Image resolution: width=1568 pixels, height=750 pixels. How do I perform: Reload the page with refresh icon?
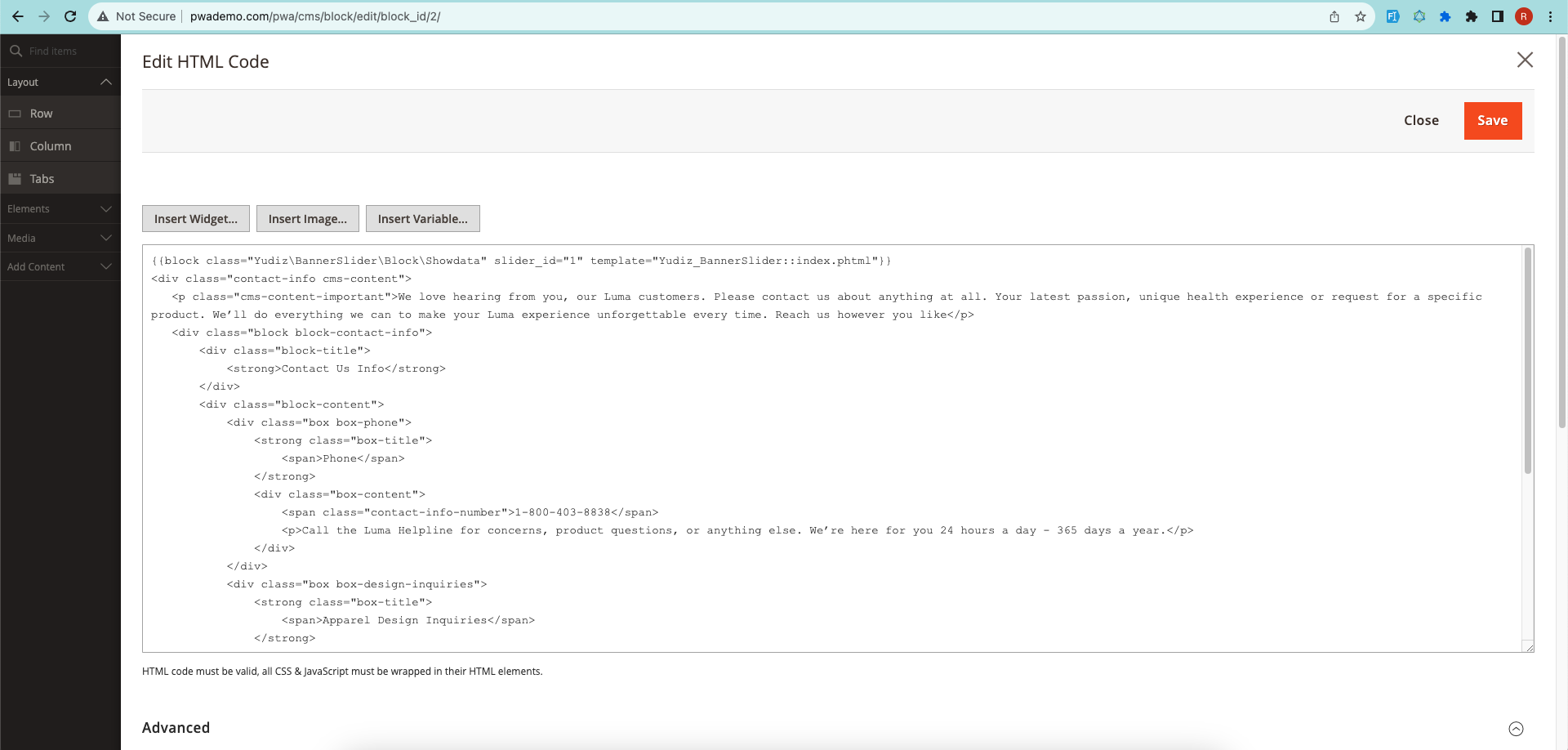tap(70, 16)
